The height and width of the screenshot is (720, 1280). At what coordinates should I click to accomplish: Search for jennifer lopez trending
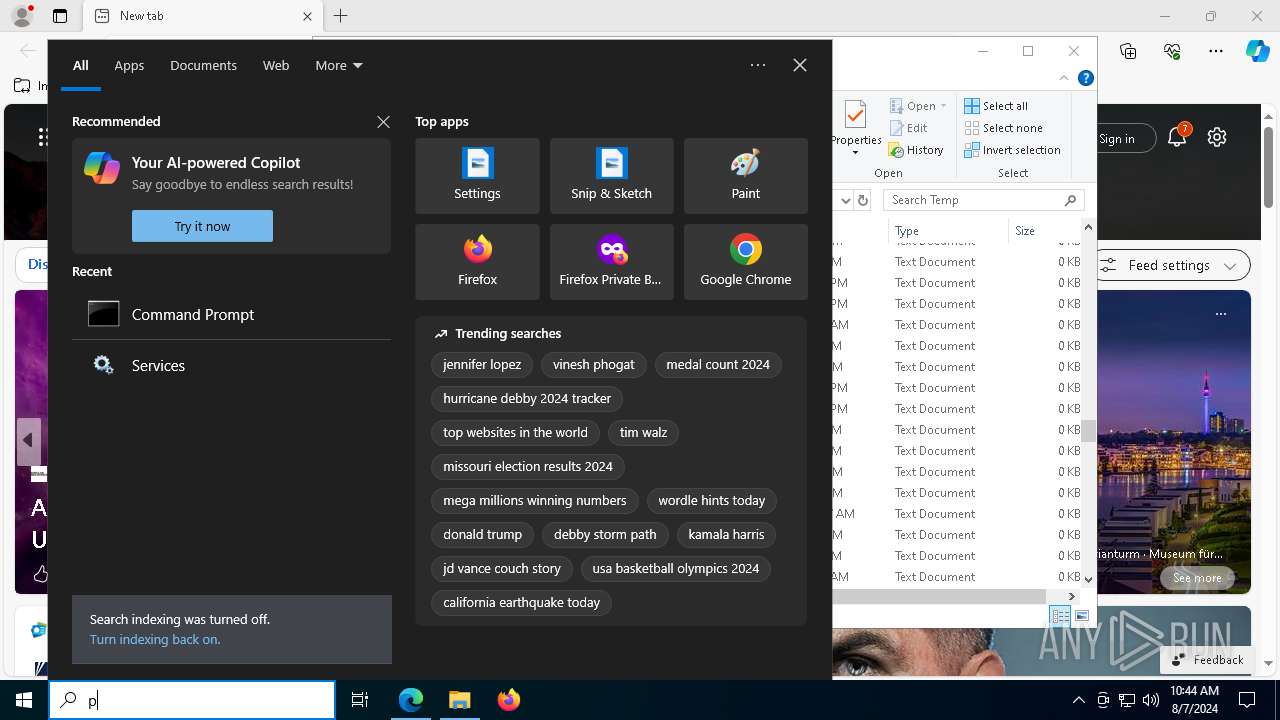pyautogui.click(x=482, y=365)
